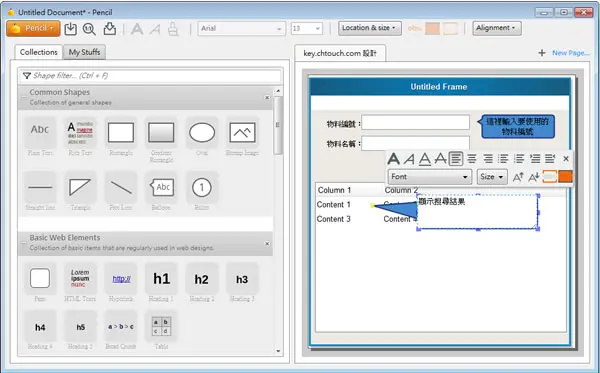This screenshot has width=600, height=373.
Task: Choose the Balloon shape
Action: click(x=161, y=187)
